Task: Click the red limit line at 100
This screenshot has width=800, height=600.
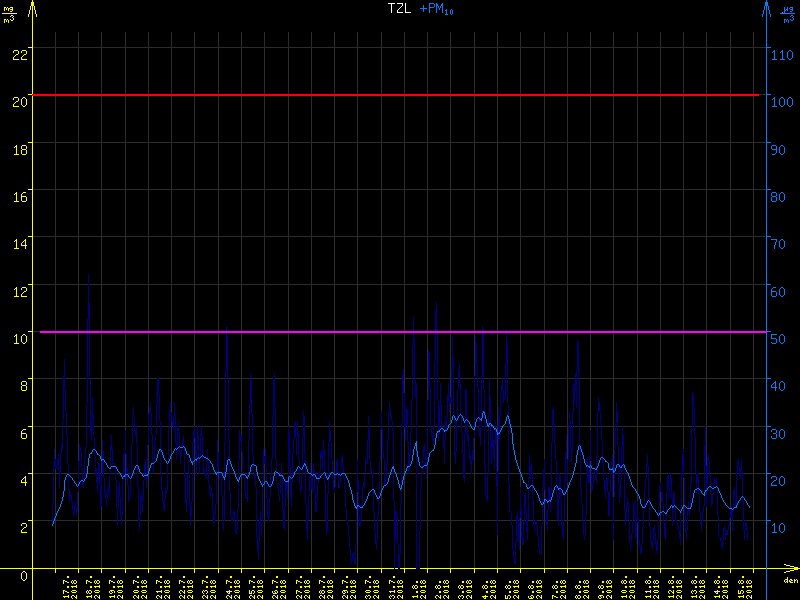Action: (x=400, y=95)
